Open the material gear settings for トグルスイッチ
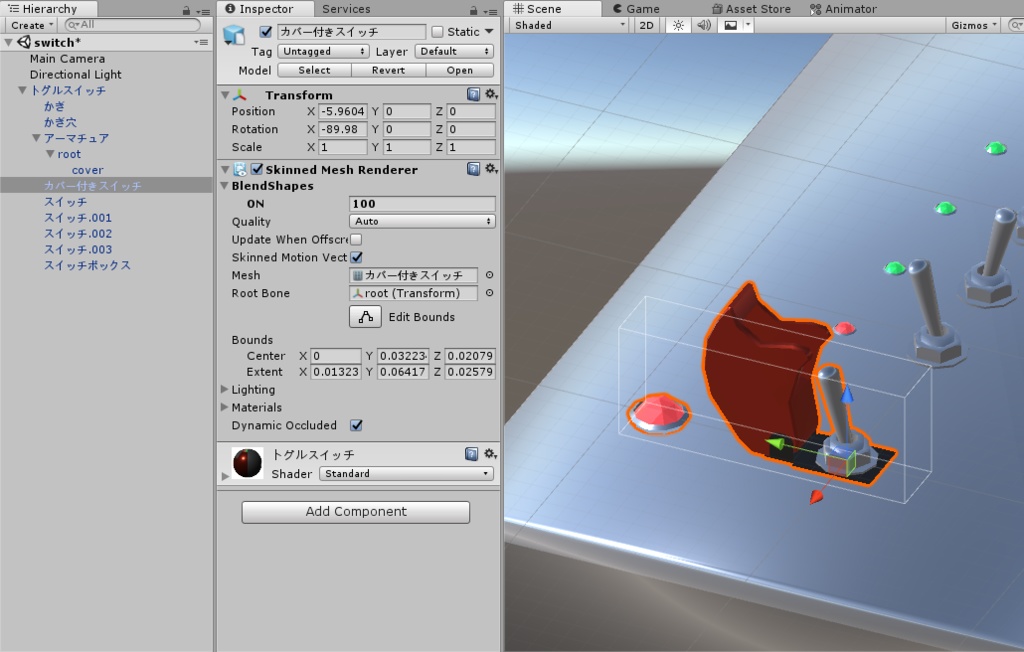 point(490,453)
